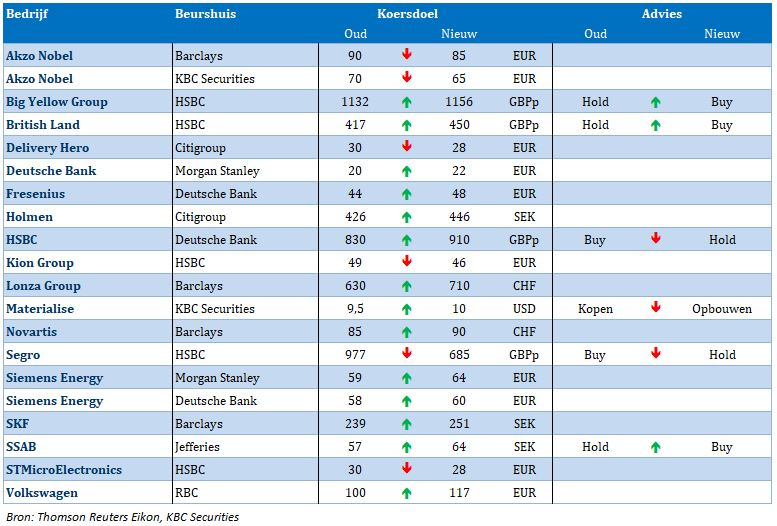Select the Fresenius company name

point(35,194)
